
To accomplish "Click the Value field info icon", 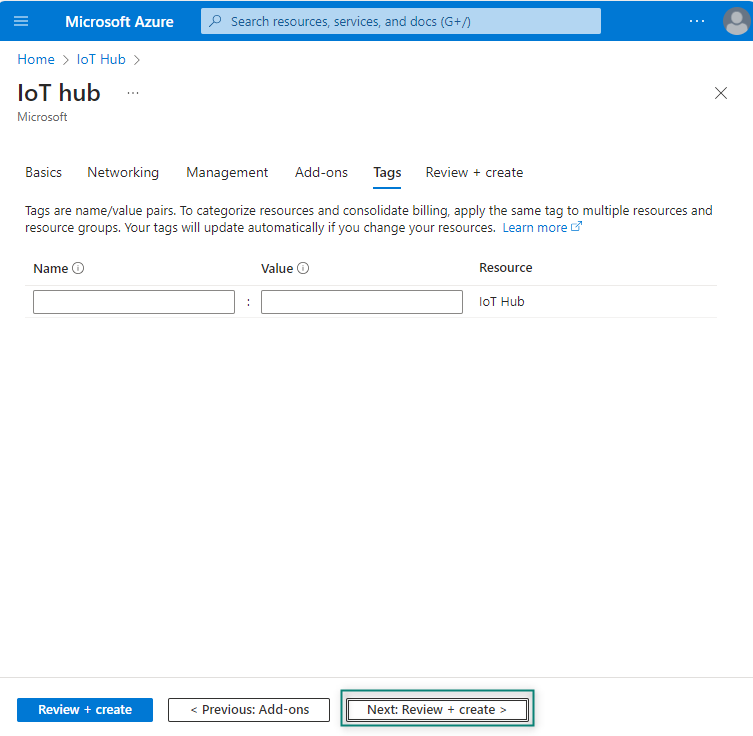I will click(x=303, y=268).
